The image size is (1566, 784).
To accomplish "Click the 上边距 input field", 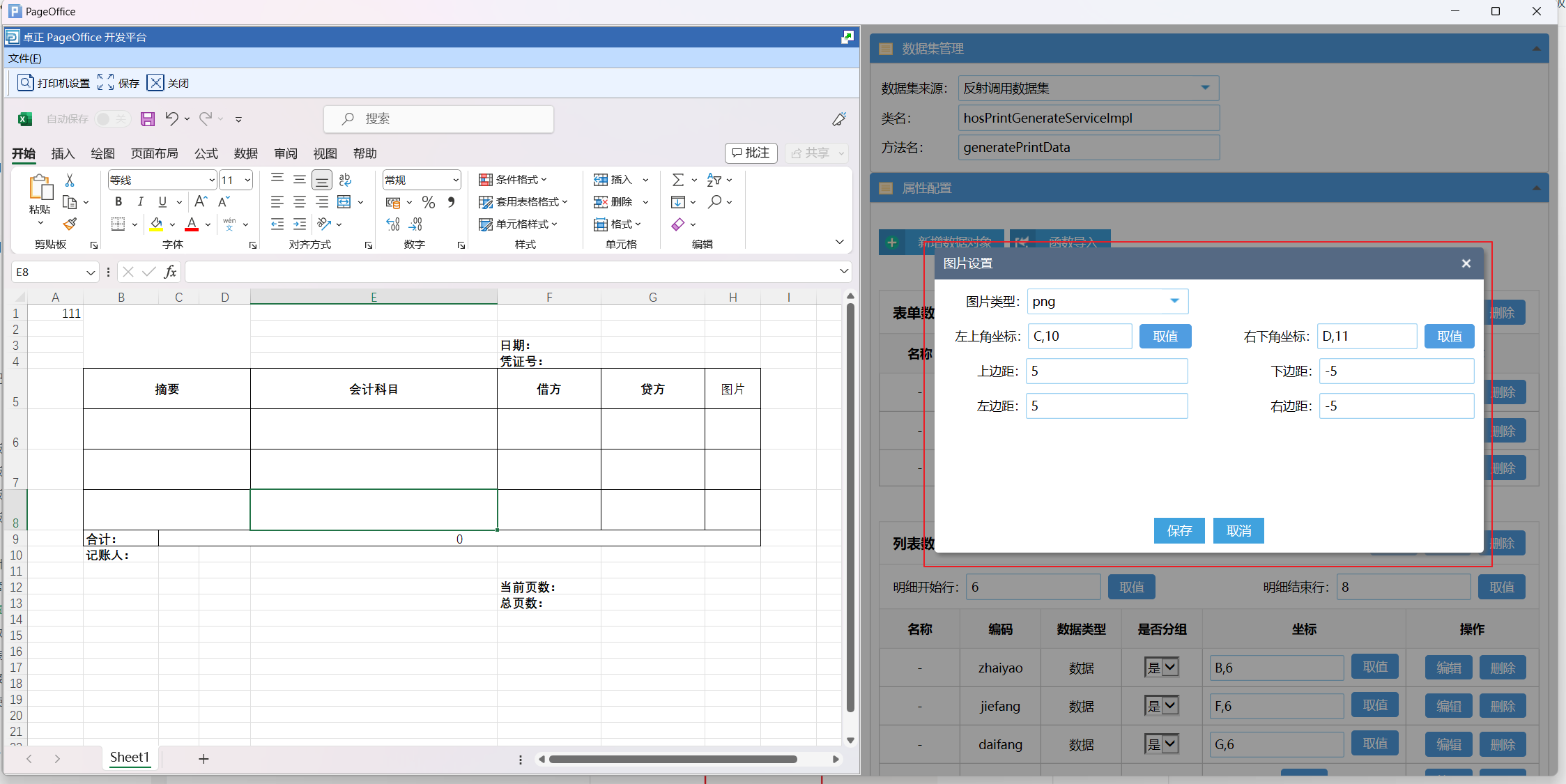I will tap(1107, 371).
